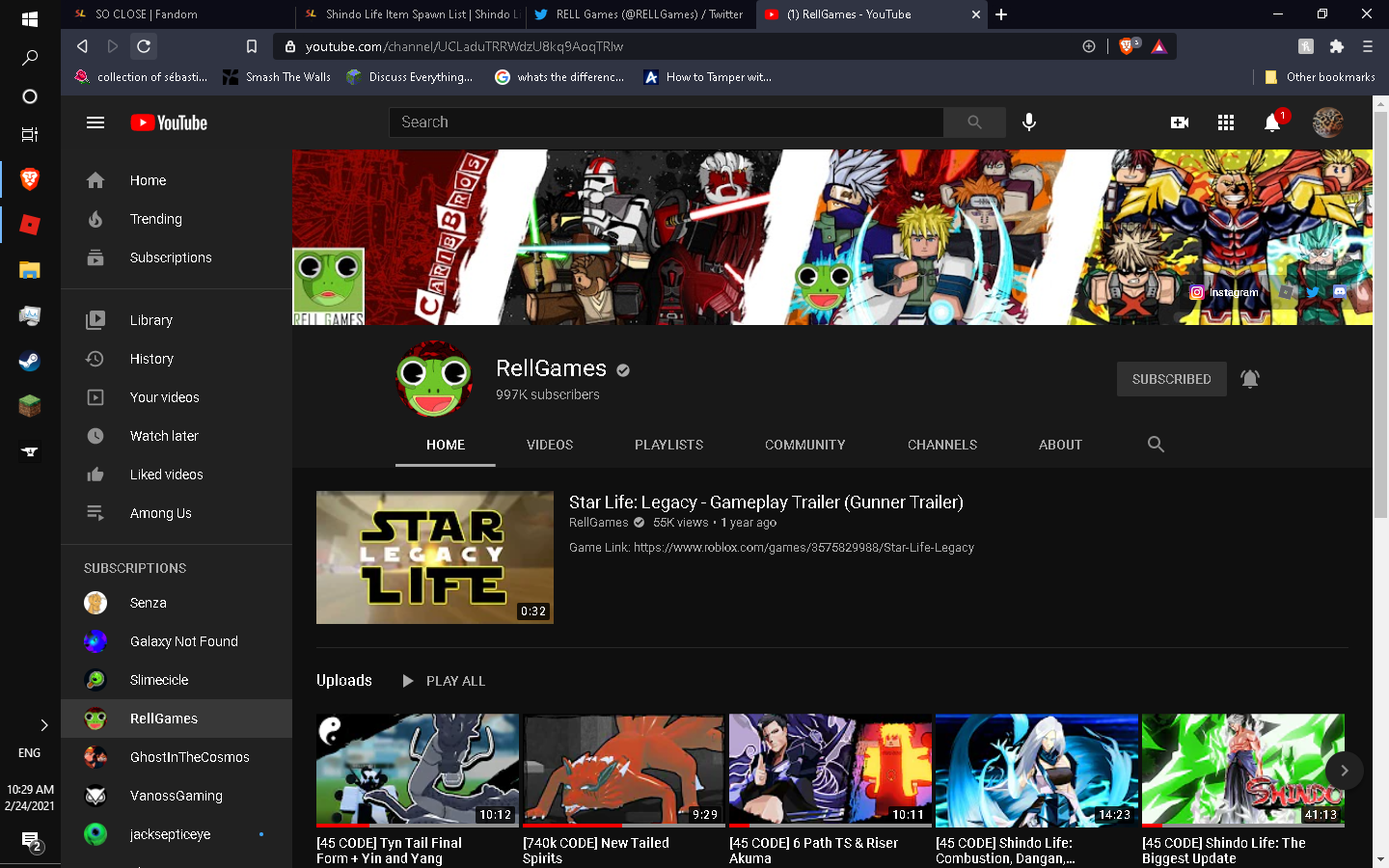Open the Other bookmarks folder
This screenshot has width=1389, height=868.
point(1320,77)
